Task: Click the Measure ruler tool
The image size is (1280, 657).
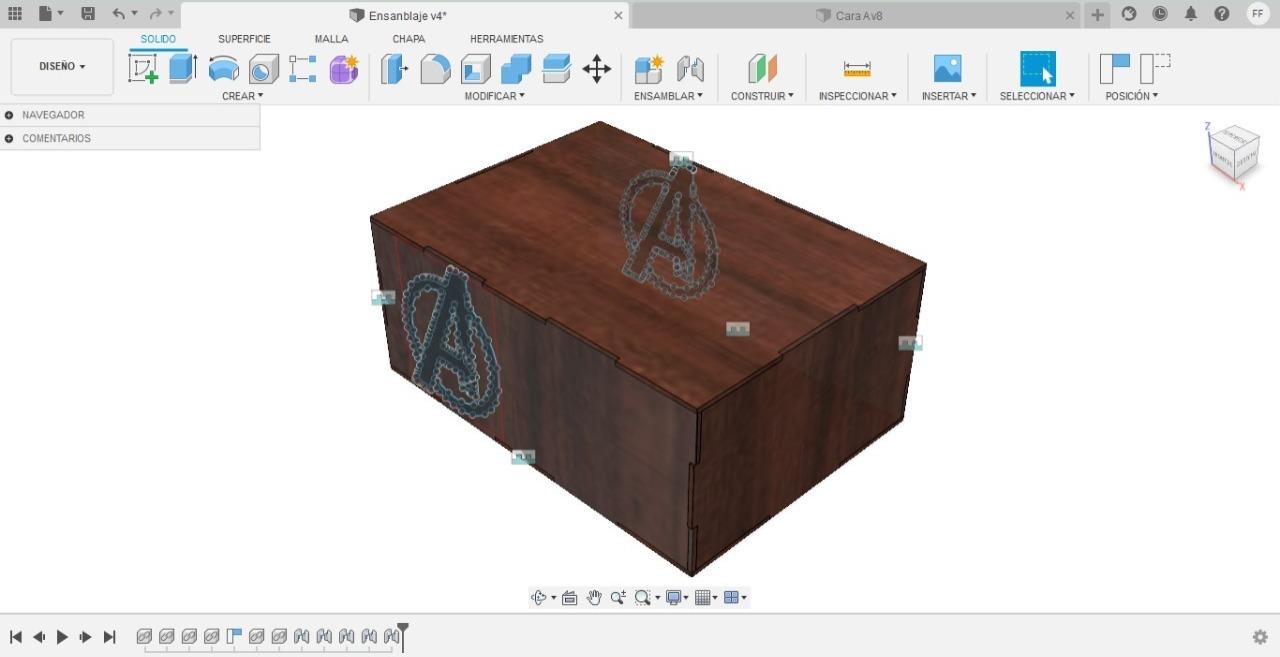Action: point(857,68)
